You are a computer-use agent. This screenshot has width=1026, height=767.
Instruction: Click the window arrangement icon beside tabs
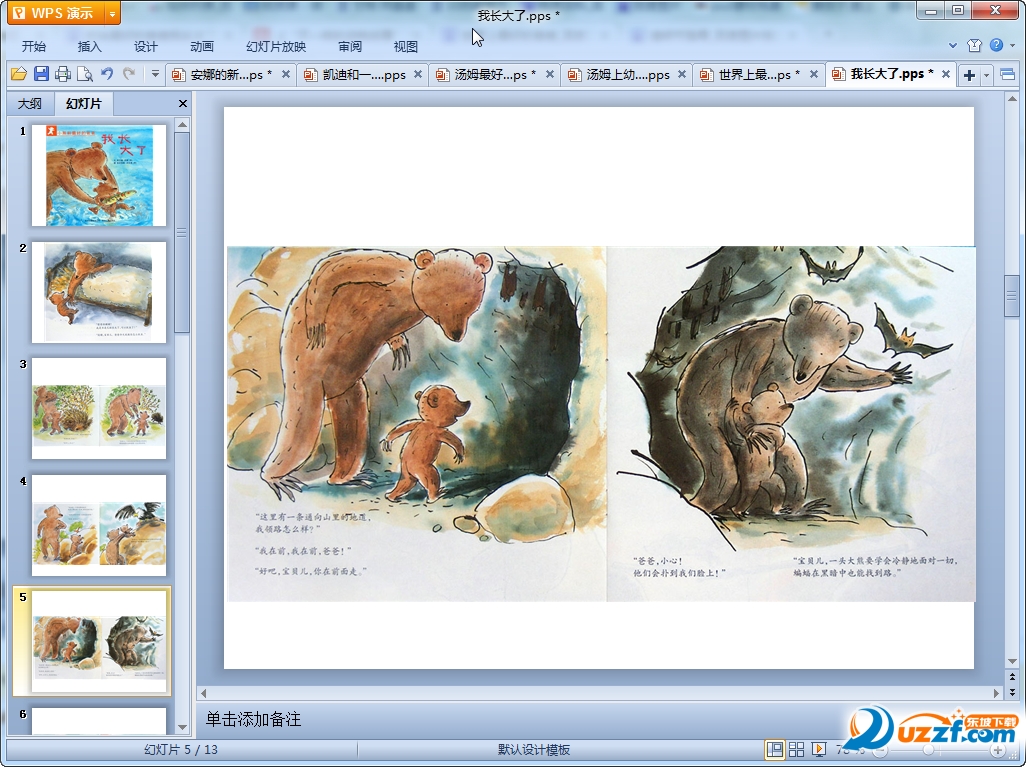tap(1008, 75)
